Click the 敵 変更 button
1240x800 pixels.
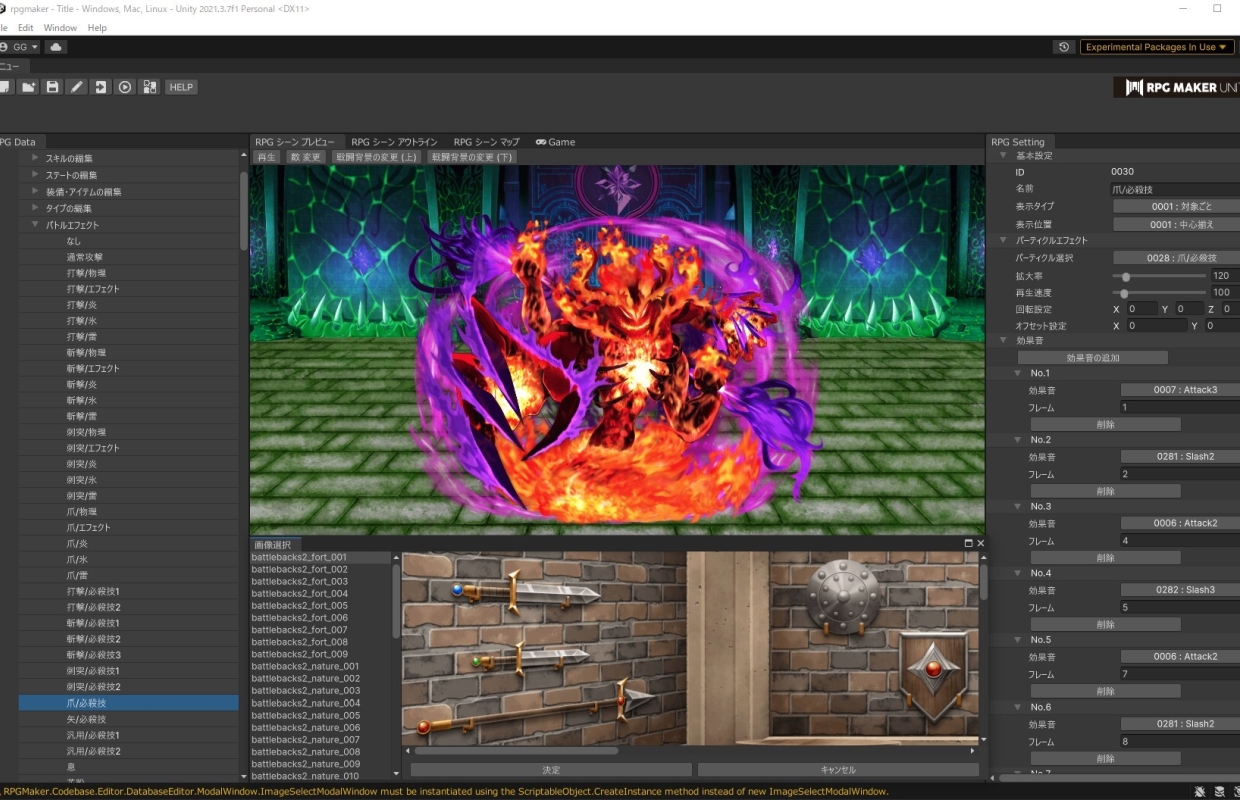click(x=306, y=157)
